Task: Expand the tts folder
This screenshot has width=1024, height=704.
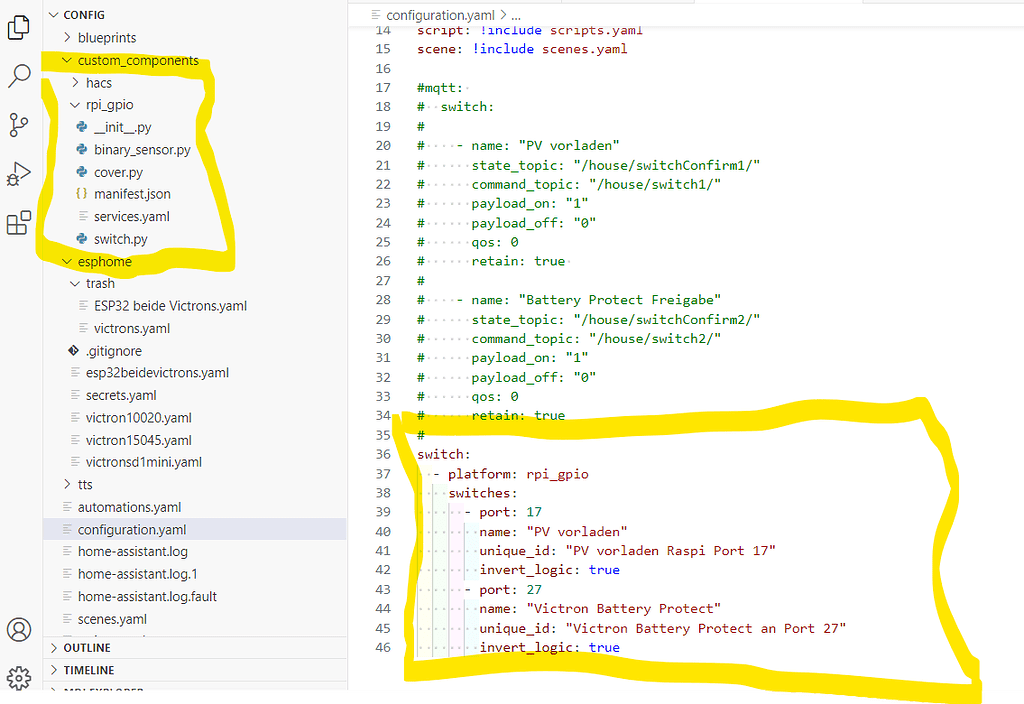Action: 67,485
